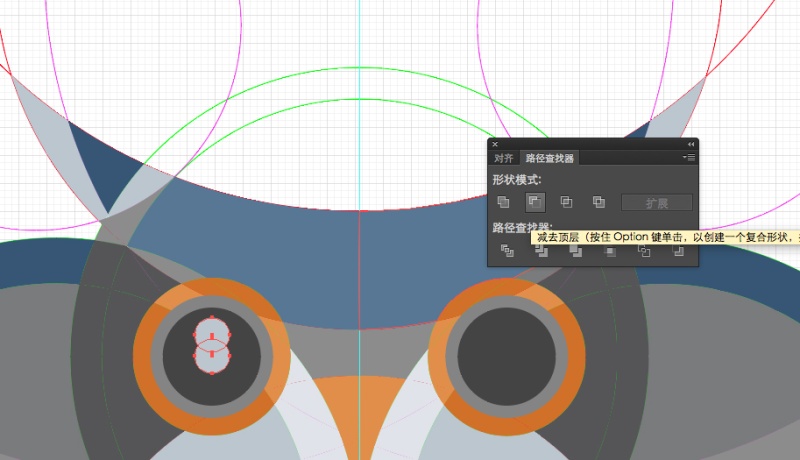
Task: Click the Outline pathfinder icon
Action: 644,250
